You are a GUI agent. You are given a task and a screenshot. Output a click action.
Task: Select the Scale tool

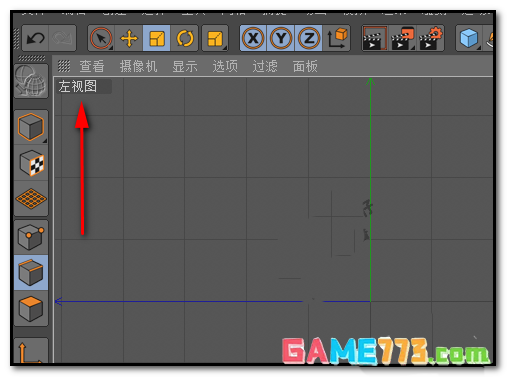coord(157,38)
